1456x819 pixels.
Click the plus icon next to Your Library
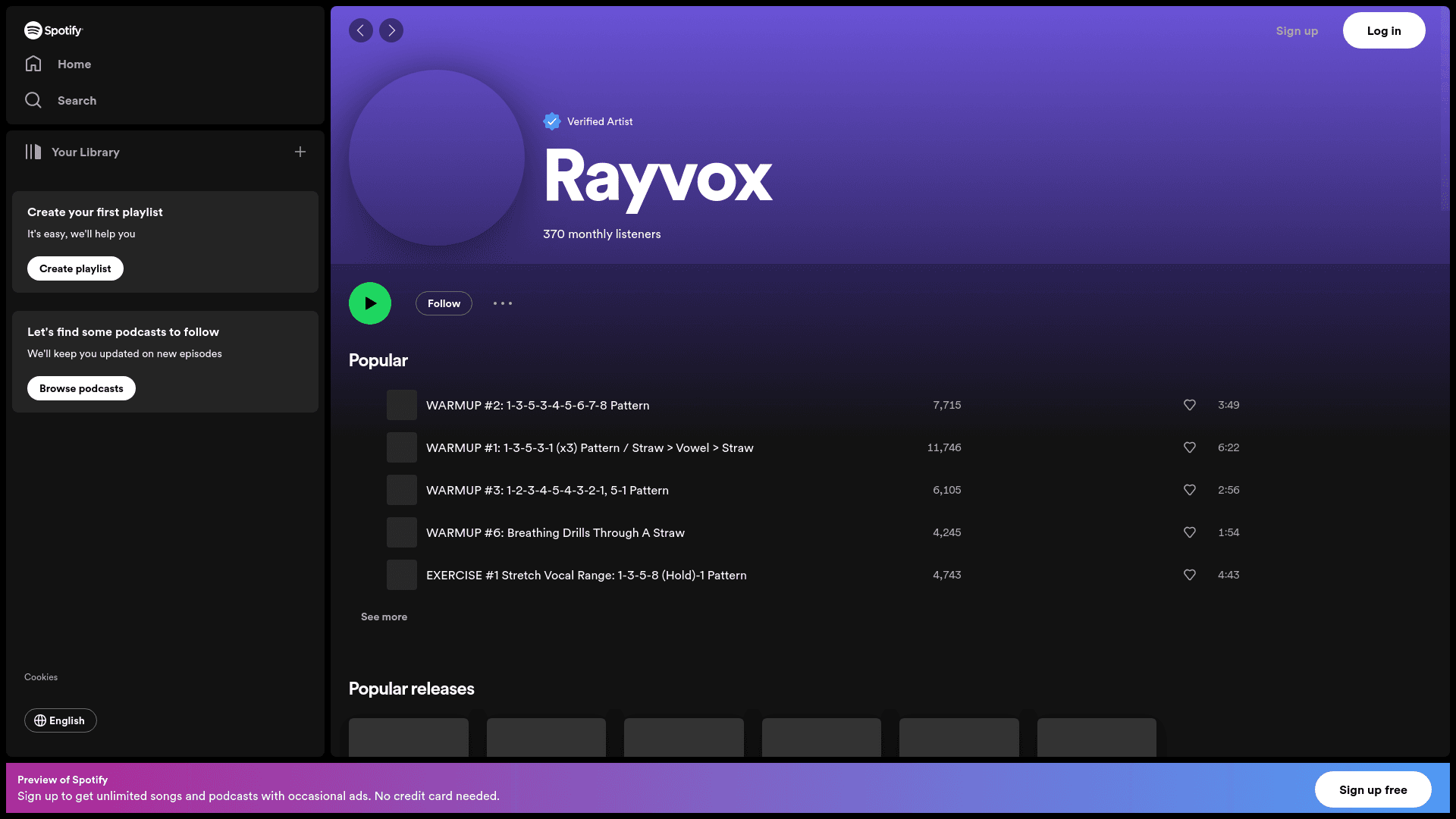tap(300, 152)
